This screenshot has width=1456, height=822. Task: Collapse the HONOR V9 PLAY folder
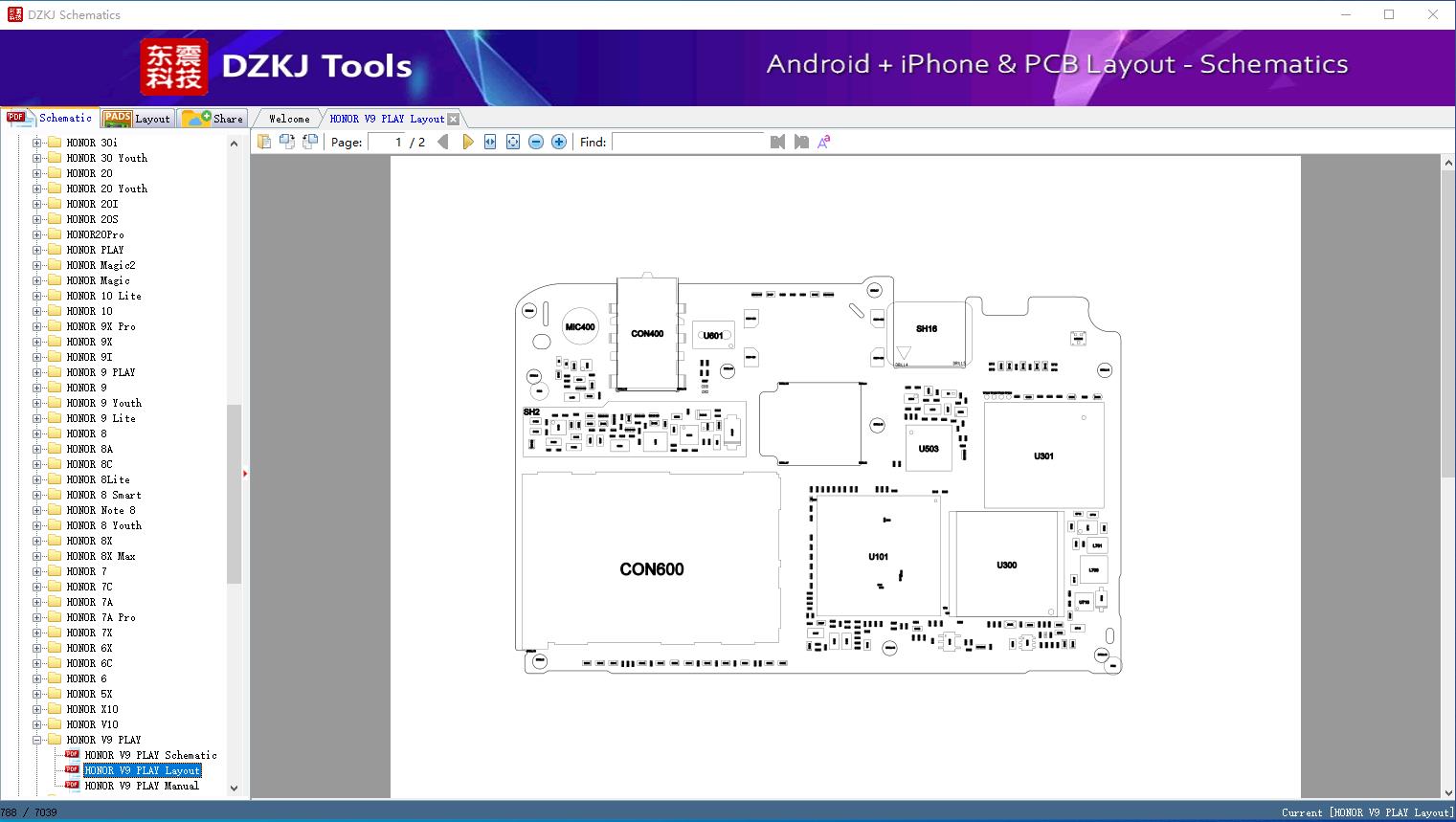pyautogui.click(x=37, y=740)
